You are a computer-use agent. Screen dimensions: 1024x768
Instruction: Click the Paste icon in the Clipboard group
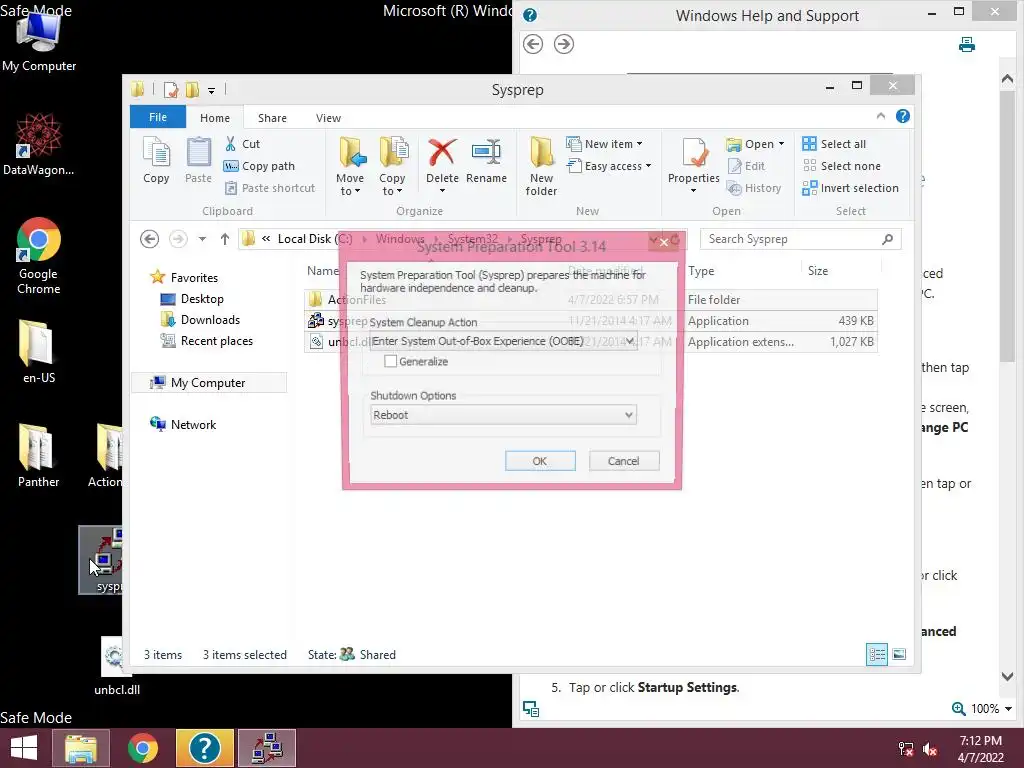[x=198, y=161]
